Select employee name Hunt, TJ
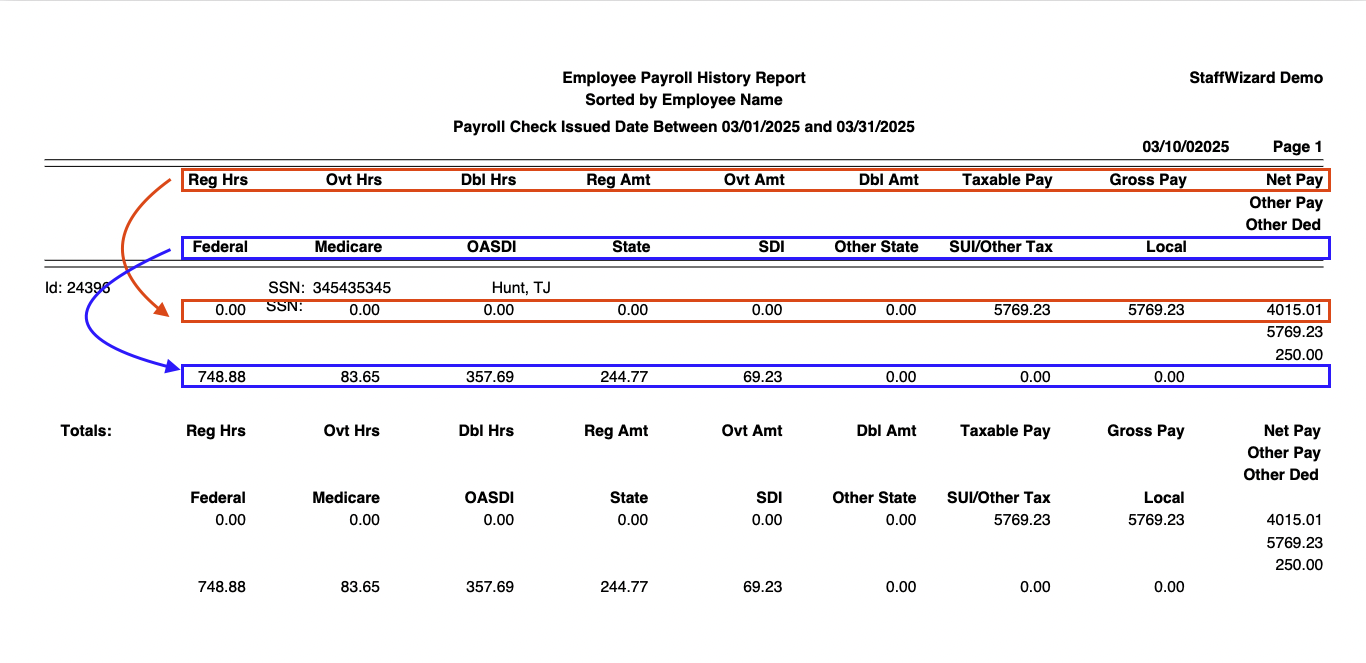Screen dimensions: 1366x663 click(521, 288)
